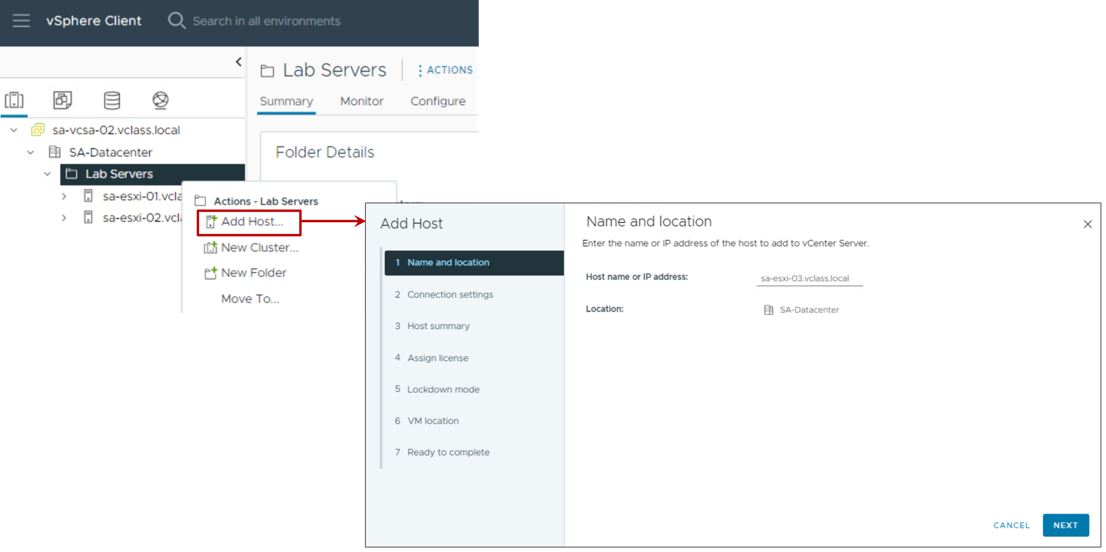Click the search magnifier icon

coord(177,21)
